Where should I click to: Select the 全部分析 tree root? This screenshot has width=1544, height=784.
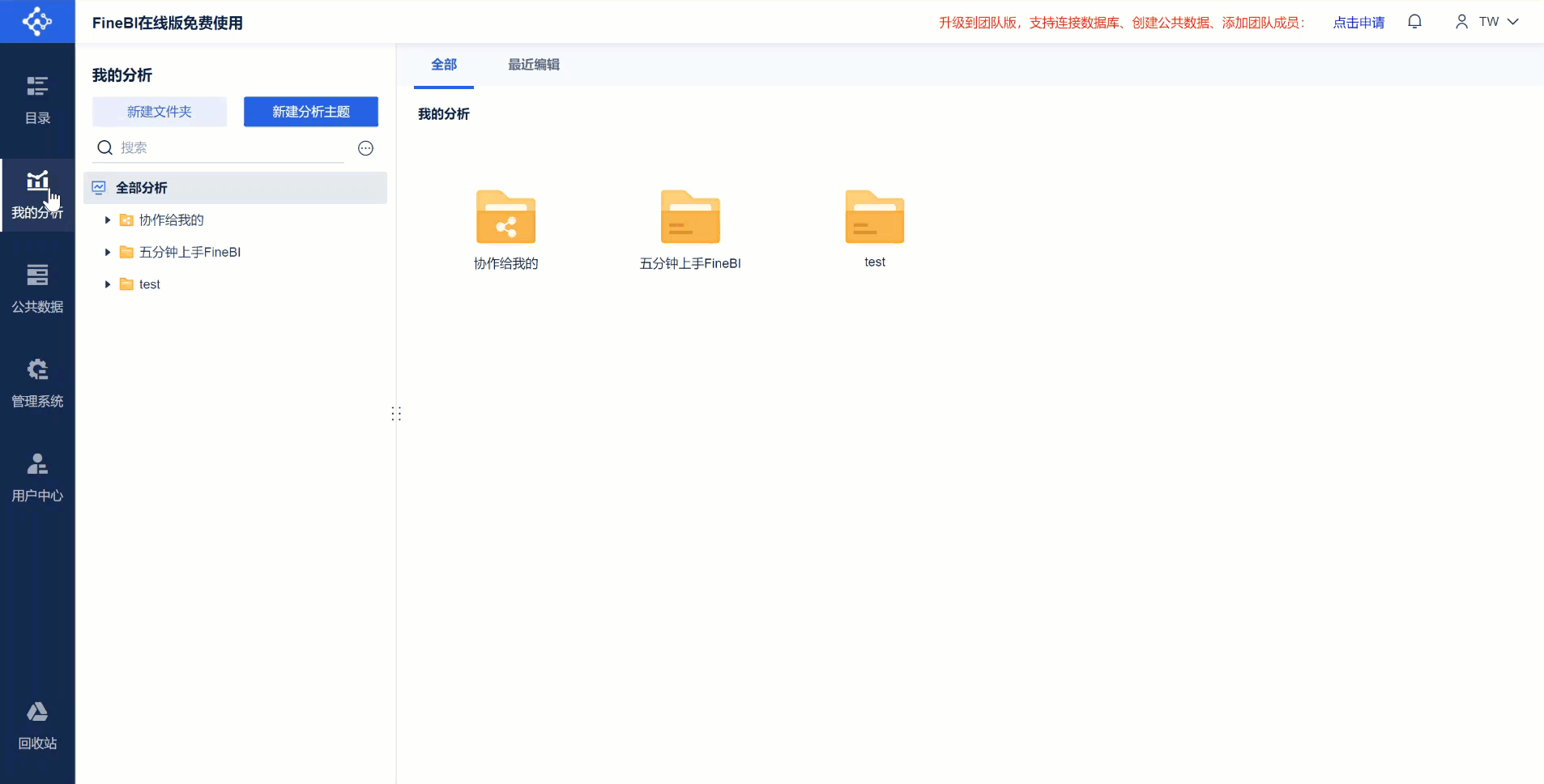141,187
